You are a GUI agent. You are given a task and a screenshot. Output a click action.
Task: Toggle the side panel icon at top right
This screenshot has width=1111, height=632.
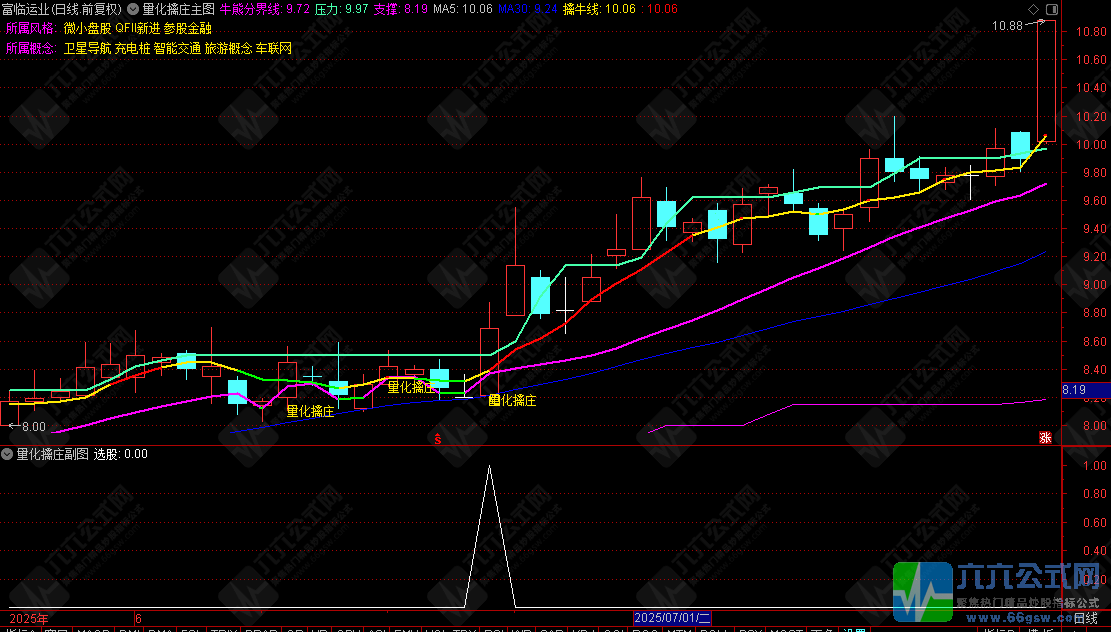1051,9
